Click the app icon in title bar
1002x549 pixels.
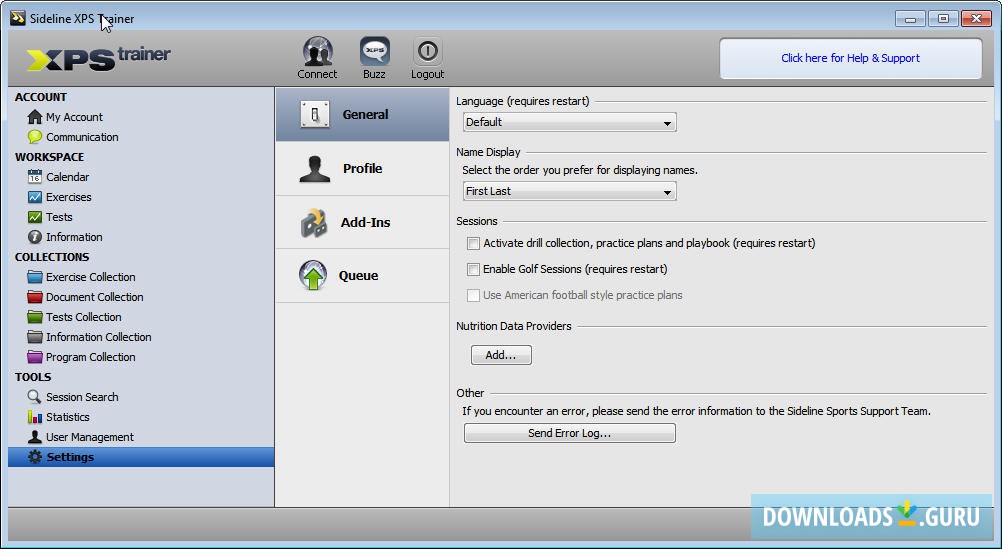click(18, 18)
